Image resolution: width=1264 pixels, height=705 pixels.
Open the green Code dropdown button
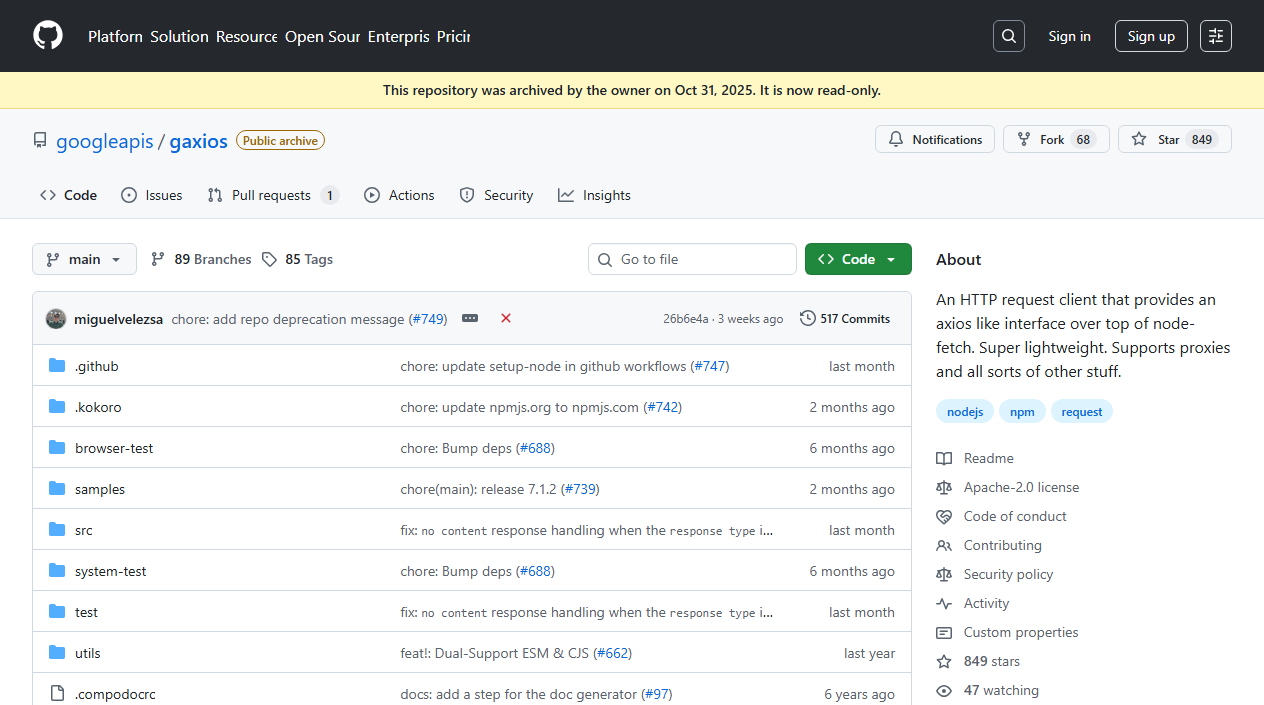[858, 259]
